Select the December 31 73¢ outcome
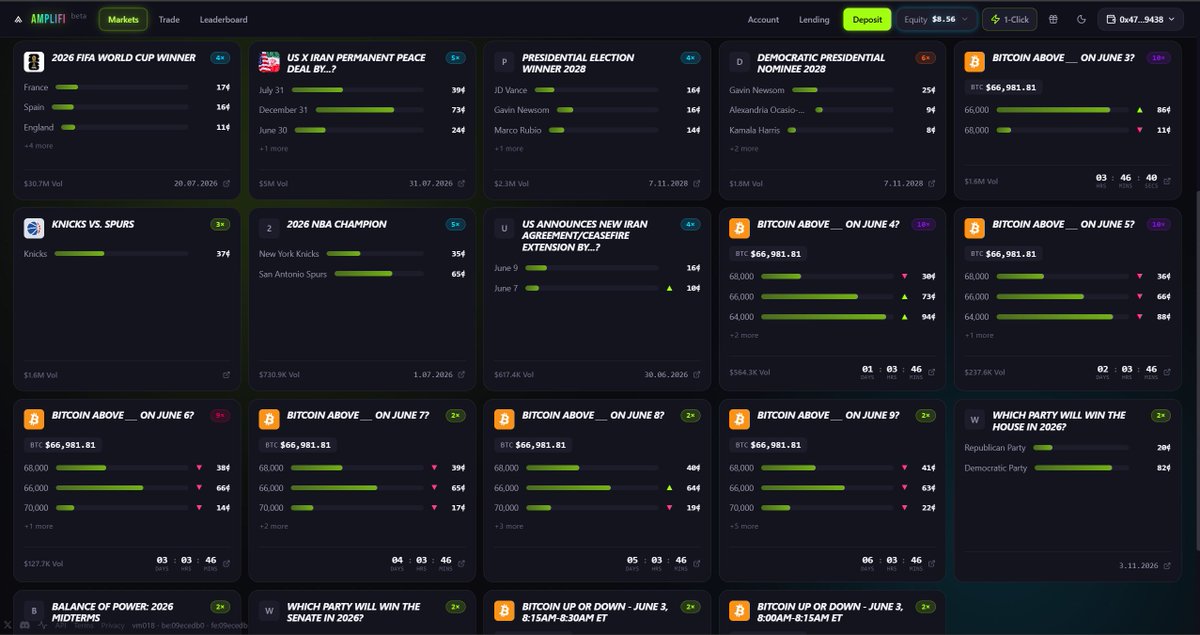 [x=362, y=110]
